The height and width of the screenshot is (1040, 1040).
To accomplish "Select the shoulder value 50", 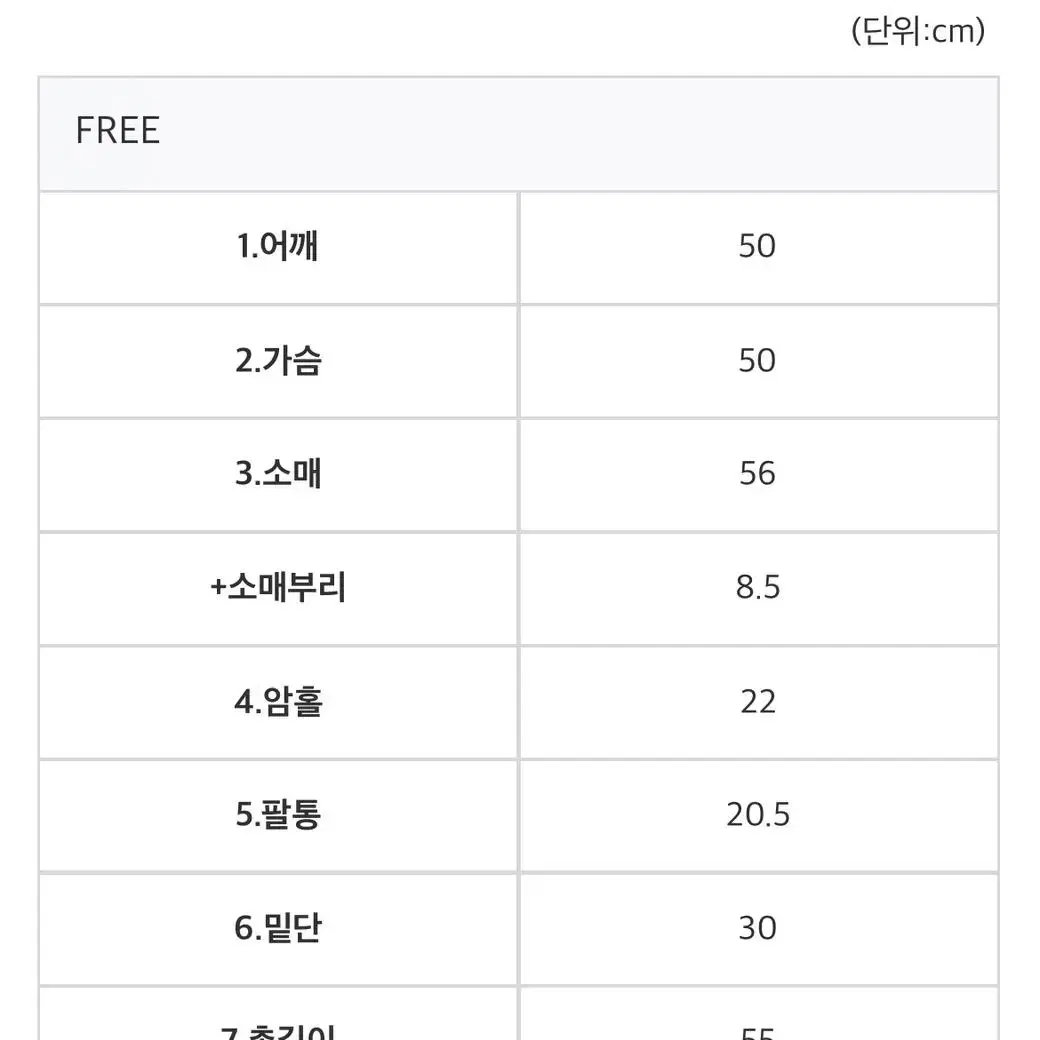I will [757, 246].
